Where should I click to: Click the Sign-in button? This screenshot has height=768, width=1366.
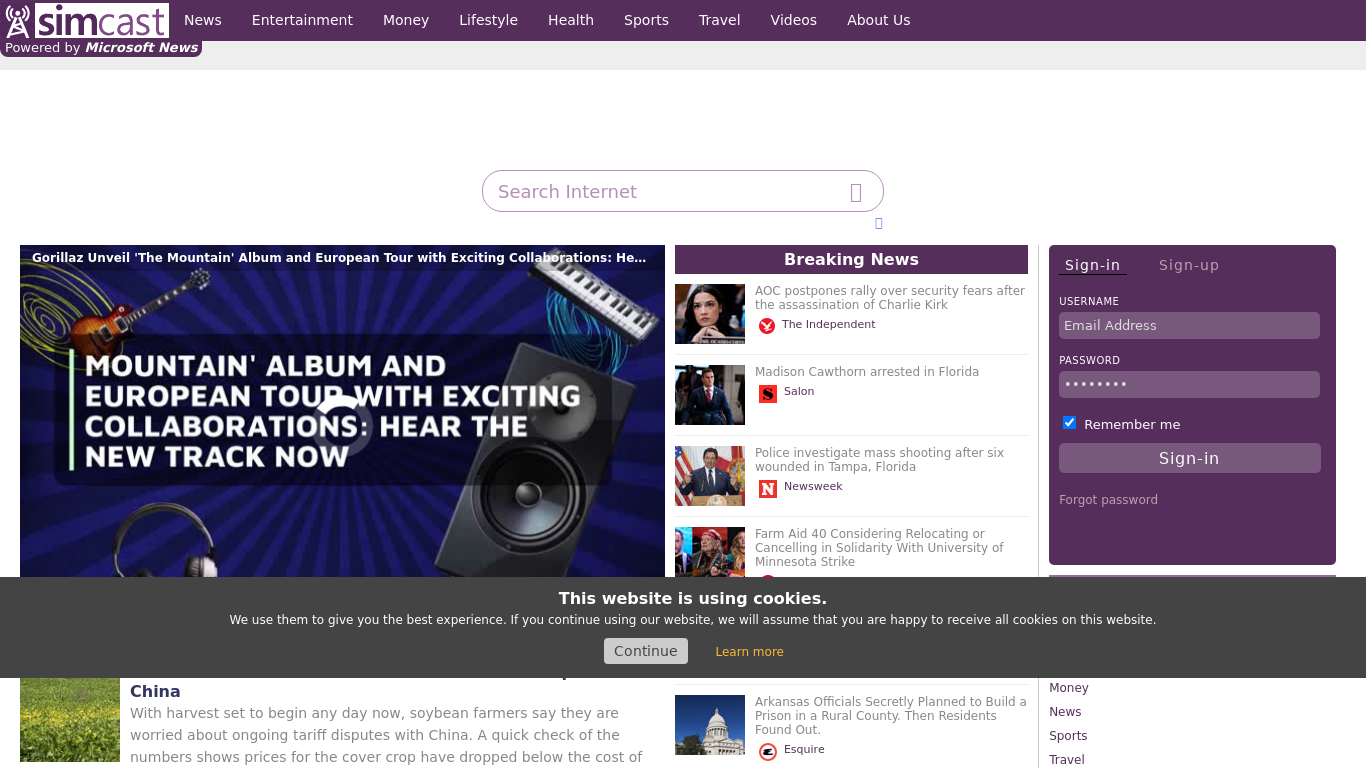[x=1189, y=458]
